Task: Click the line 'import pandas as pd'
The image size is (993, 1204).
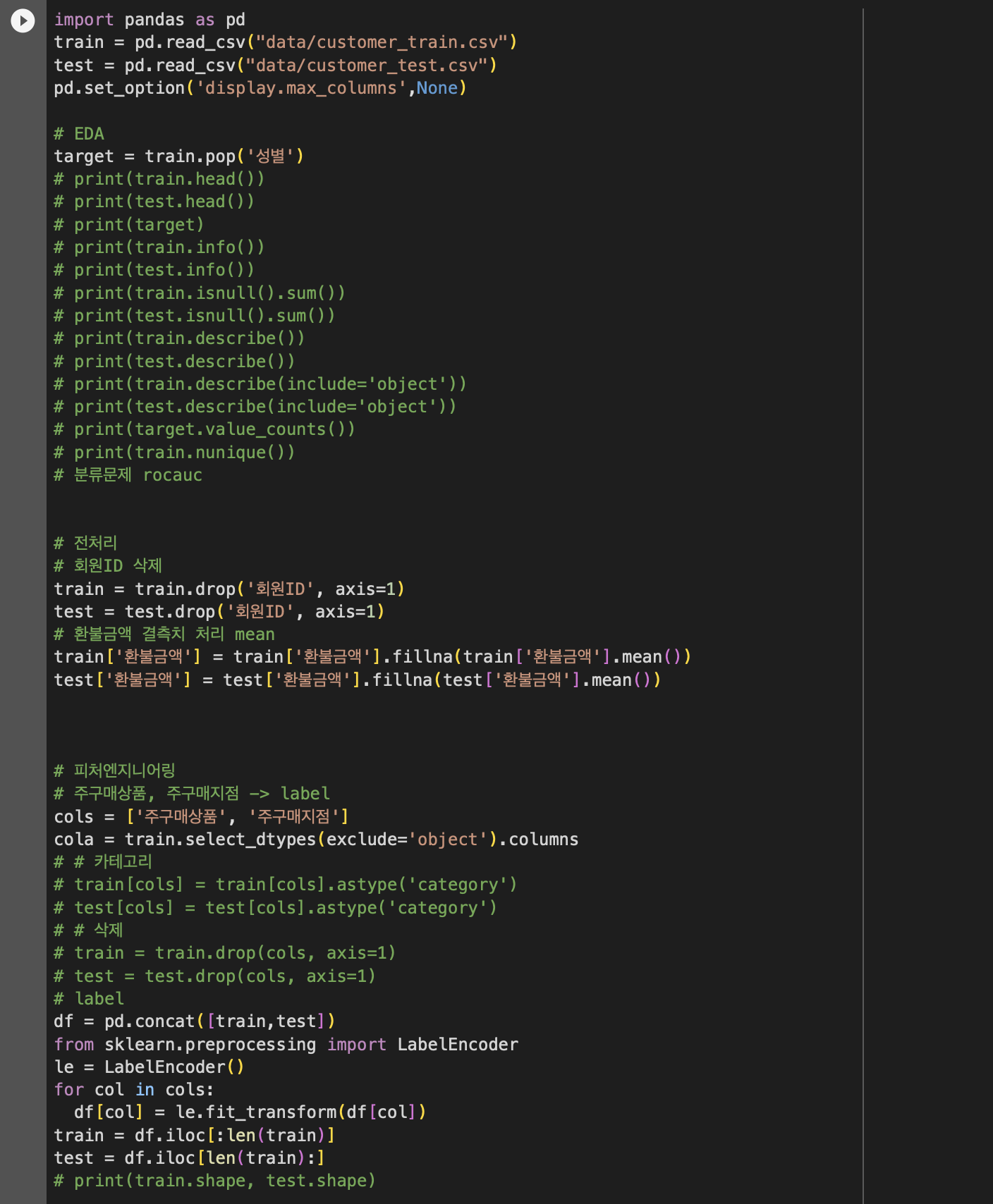Action: pyautogui.click(x=150, y=20)
